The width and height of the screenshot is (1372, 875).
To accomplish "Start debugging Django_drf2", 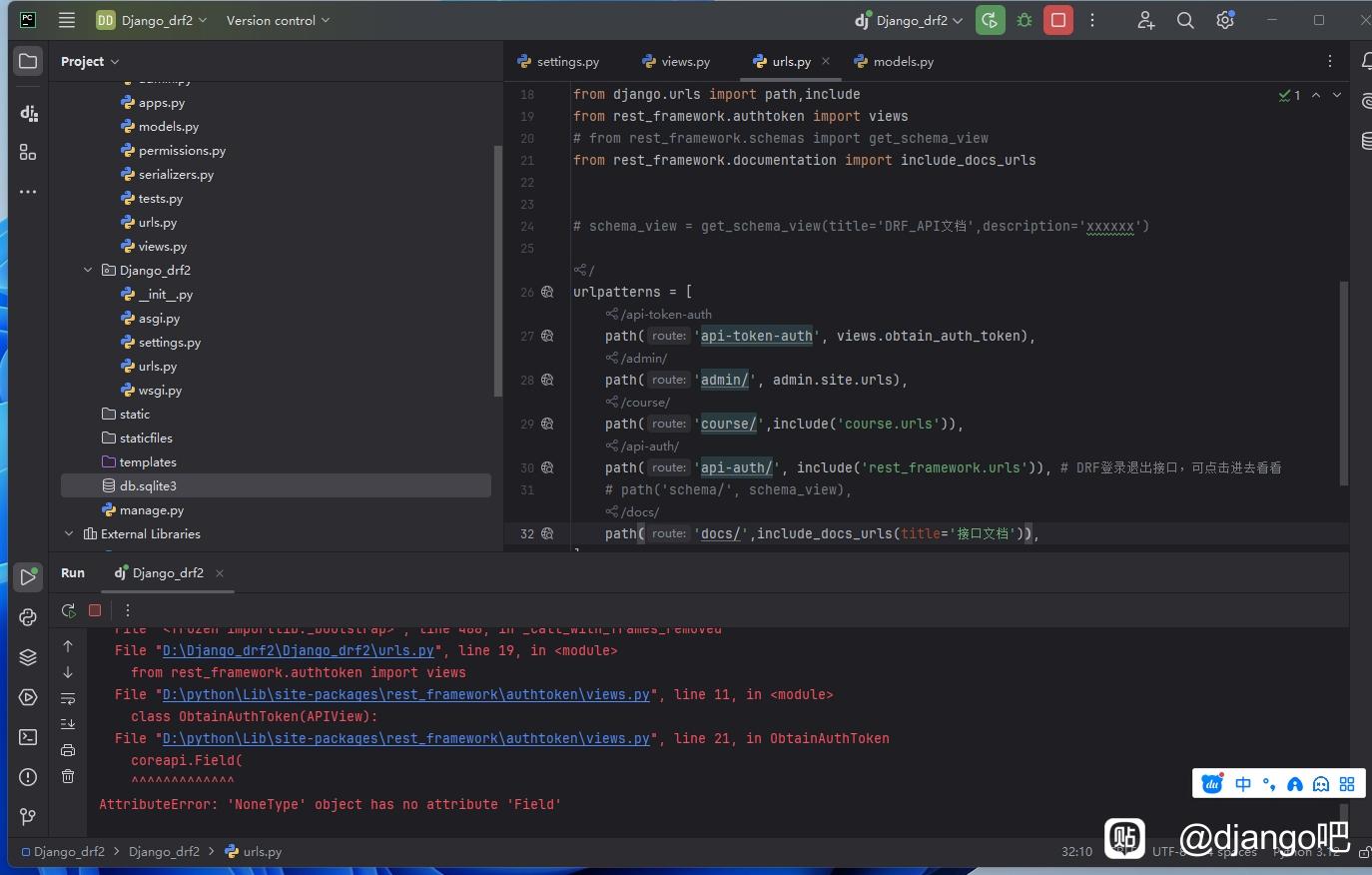I will tap(1025, 20).
